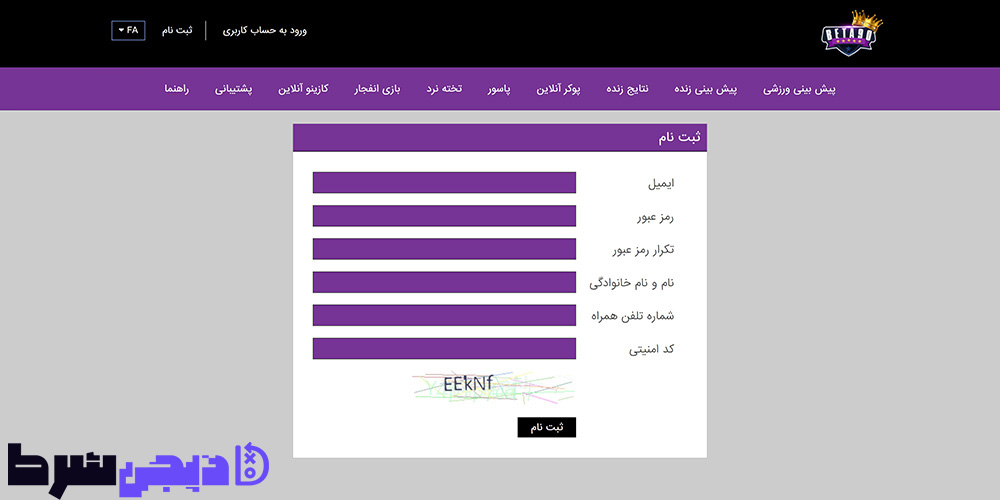This screenshot has height=500, width=1000.
Task: Open راهنما help menu item
Action: coord(176,89)
